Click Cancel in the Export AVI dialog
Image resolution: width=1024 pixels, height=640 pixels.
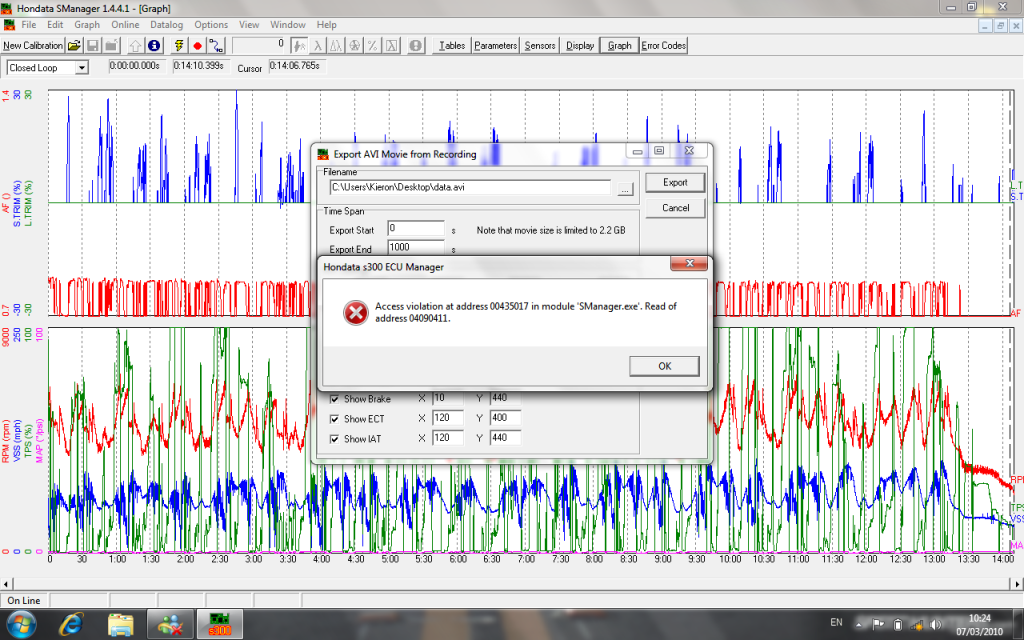tap(675, 208)
